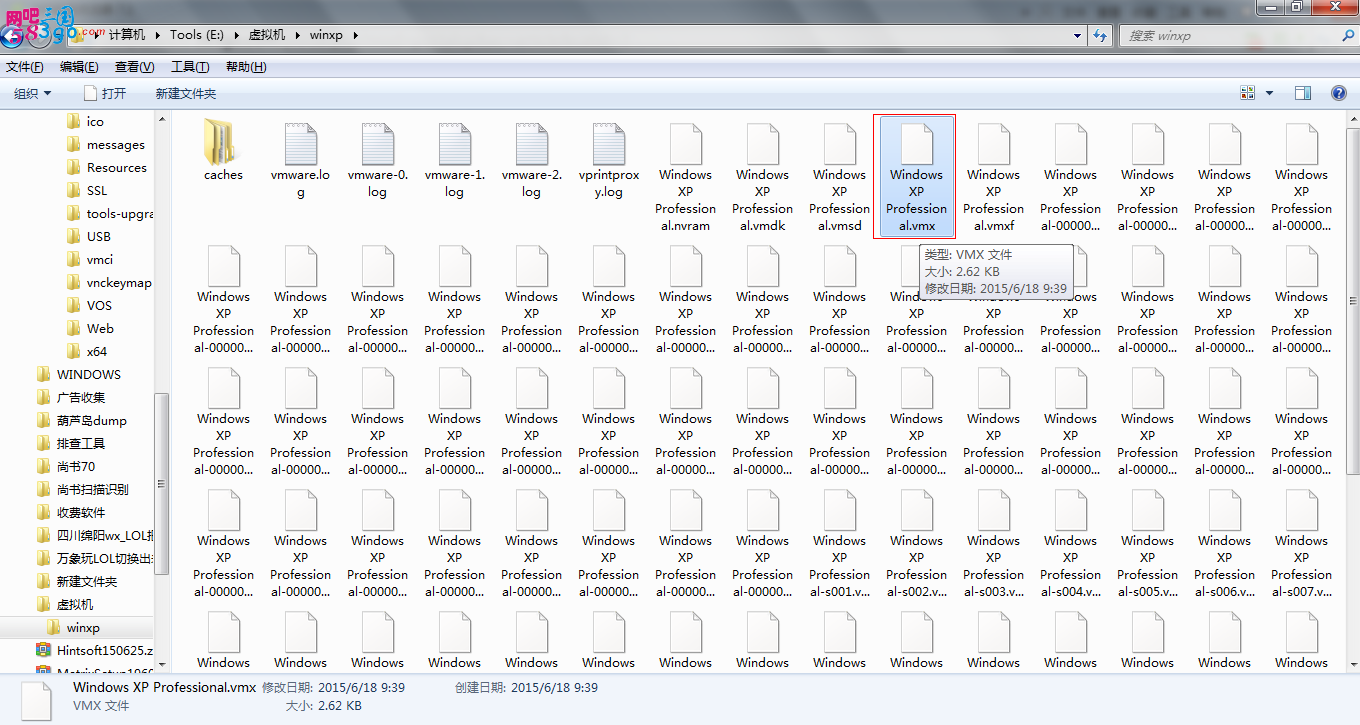Open the 文件(F) menu
Image resolution: width=1360 pixels, height=725 pixels.
[25, 67]
